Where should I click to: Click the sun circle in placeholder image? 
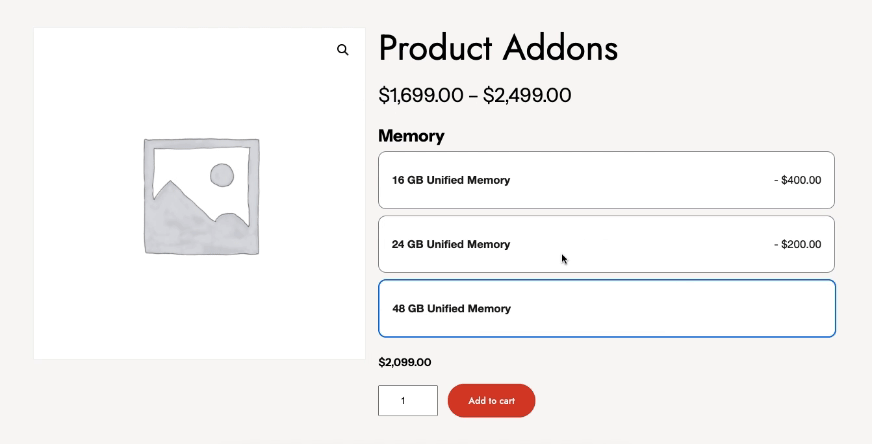(222, 177)
